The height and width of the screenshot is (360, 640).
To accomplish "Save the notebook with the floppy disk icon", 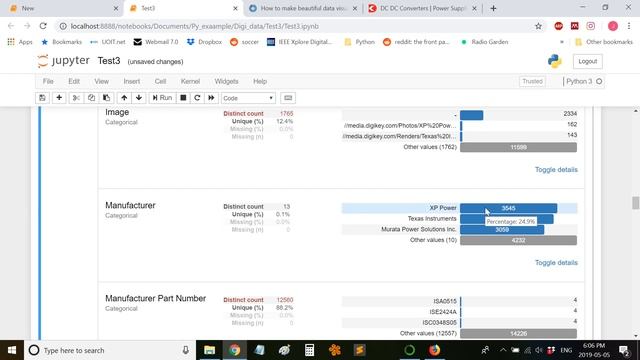I will click(42, 98).
